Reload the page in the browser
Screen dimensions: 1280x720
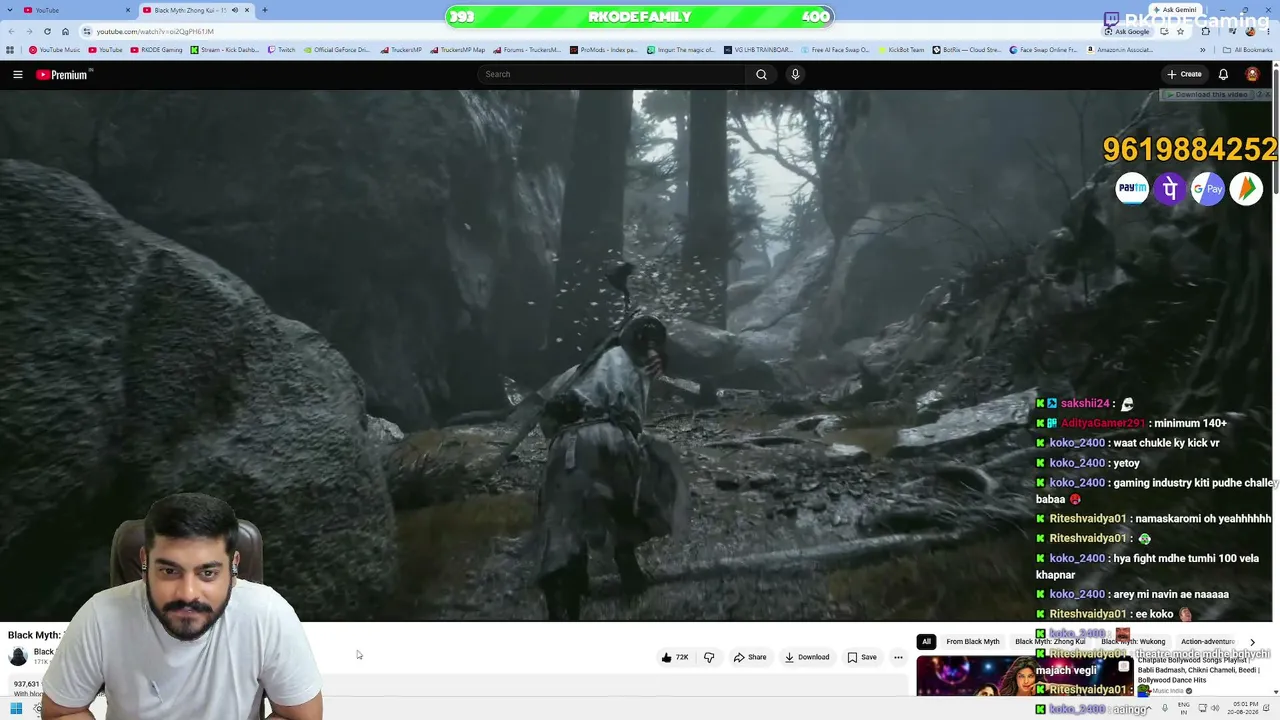tap(47, 31)
